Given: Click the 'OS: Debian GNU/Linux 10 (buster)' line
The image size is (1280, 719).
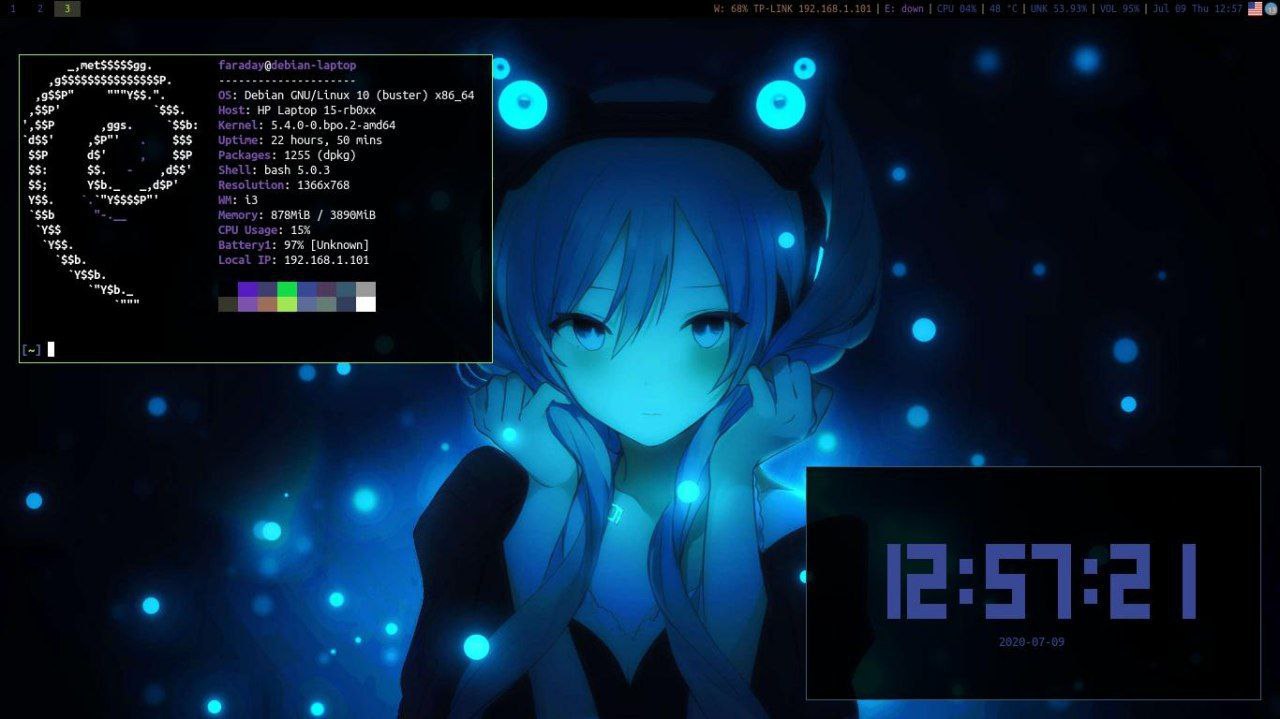Looking at the screenshot, I should coord(346,95).
